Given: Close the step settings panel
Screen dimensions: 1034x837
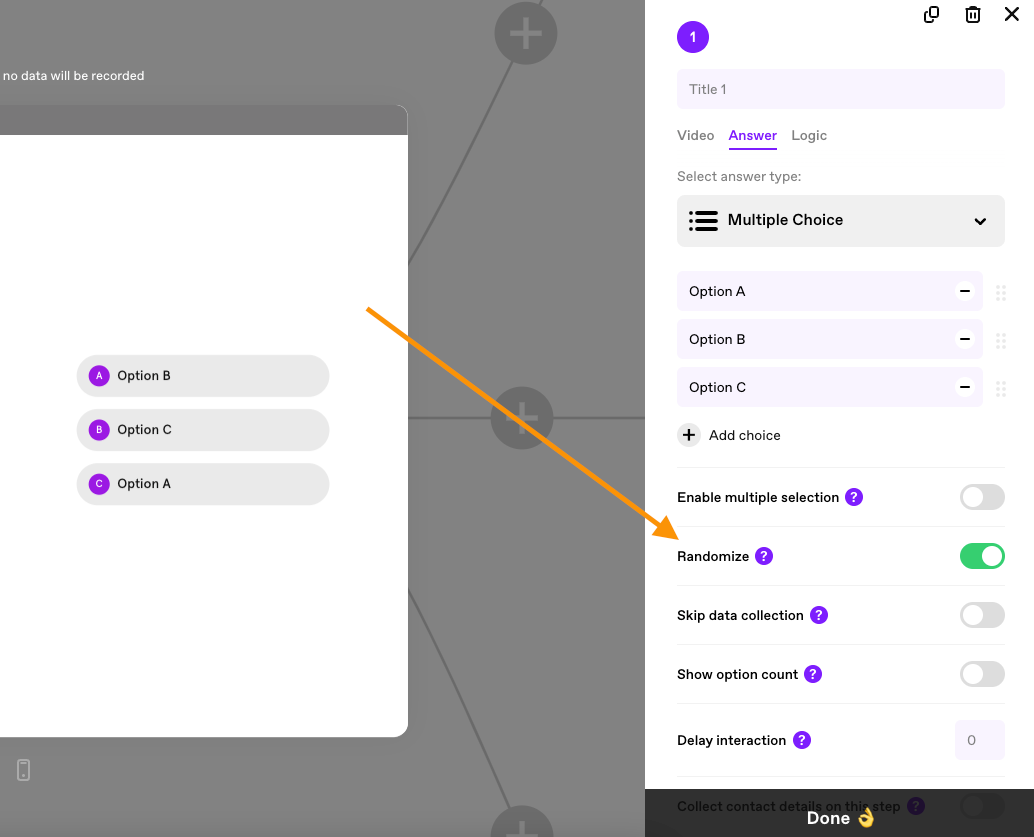Looking at the screenshot, I should click(x=1012, y=14).
